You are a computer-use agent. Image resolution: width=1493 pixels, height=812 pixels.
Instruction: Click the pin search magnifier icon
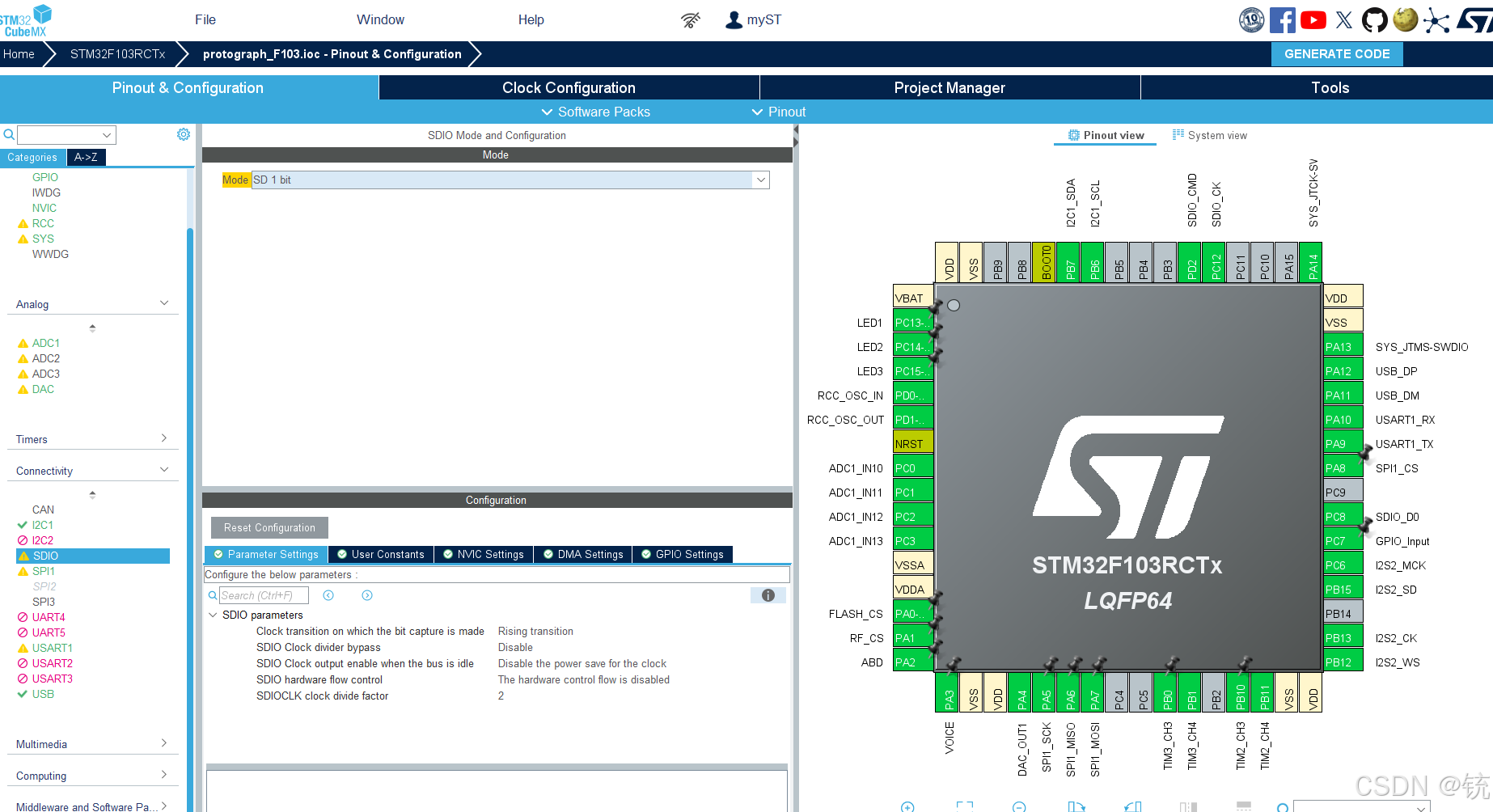pos(1283,807)
